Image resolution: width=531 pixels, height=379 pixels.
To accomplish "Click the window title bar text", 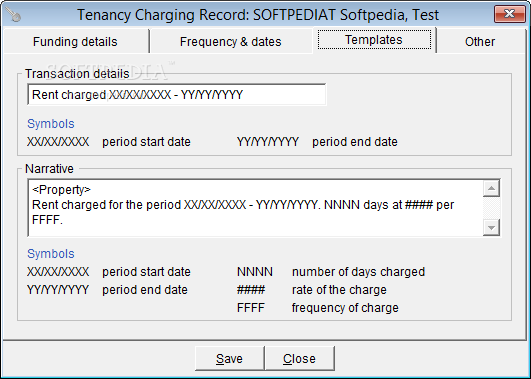I will [x=258, y=15].
